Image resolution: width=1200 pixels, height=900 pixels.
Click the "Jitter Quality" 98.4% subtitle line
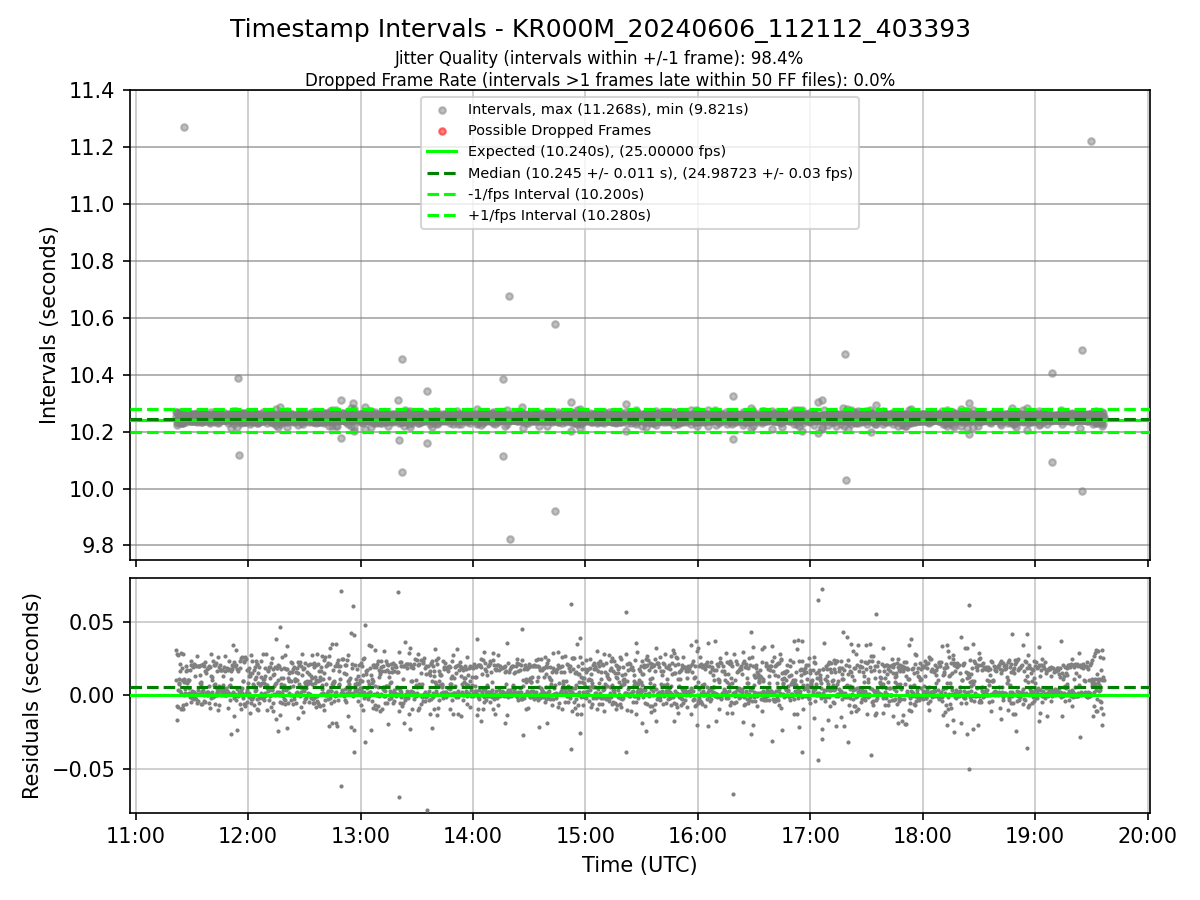pos(599,59)
